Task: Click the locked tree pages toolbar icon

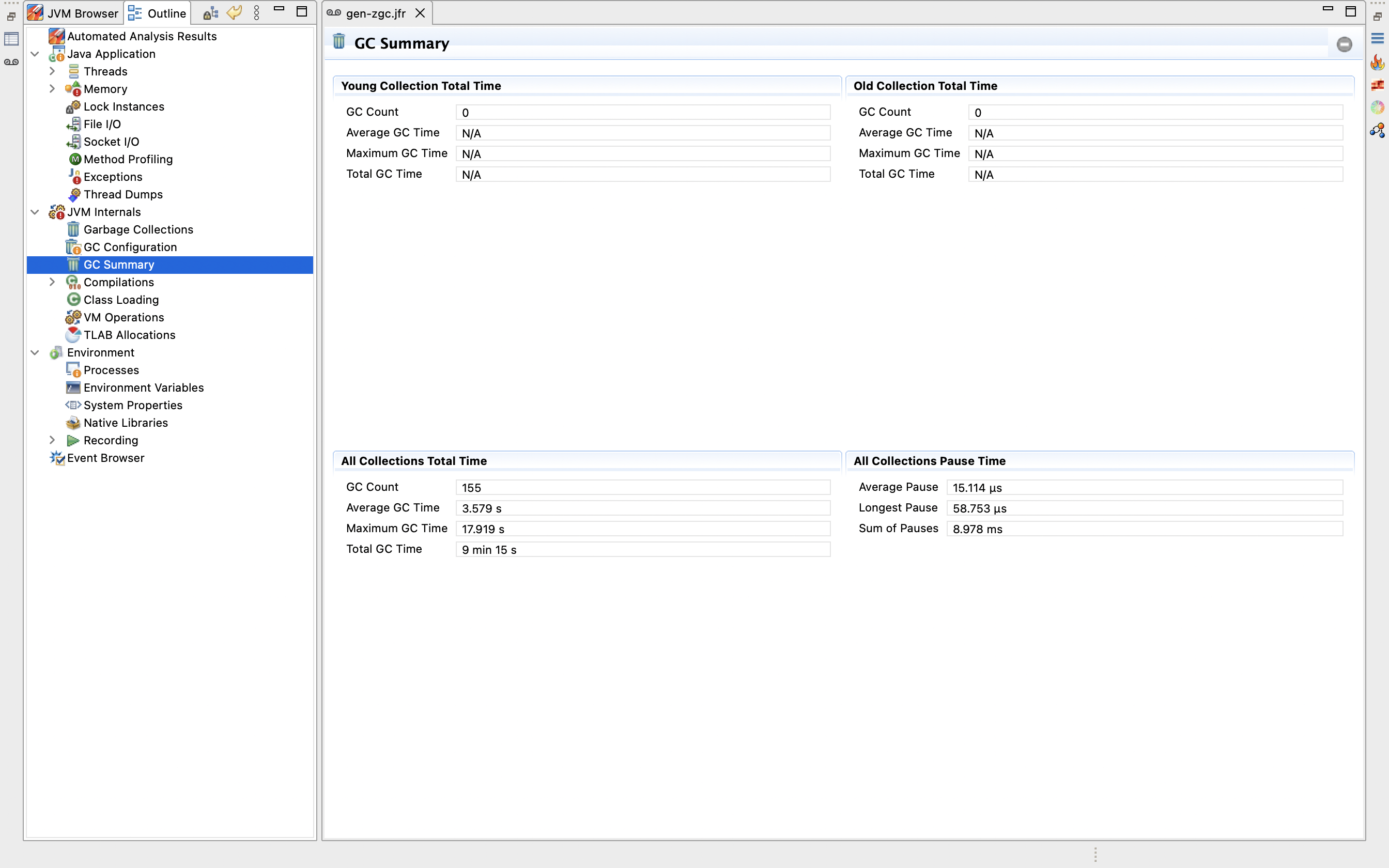Action: click(210, 12)
